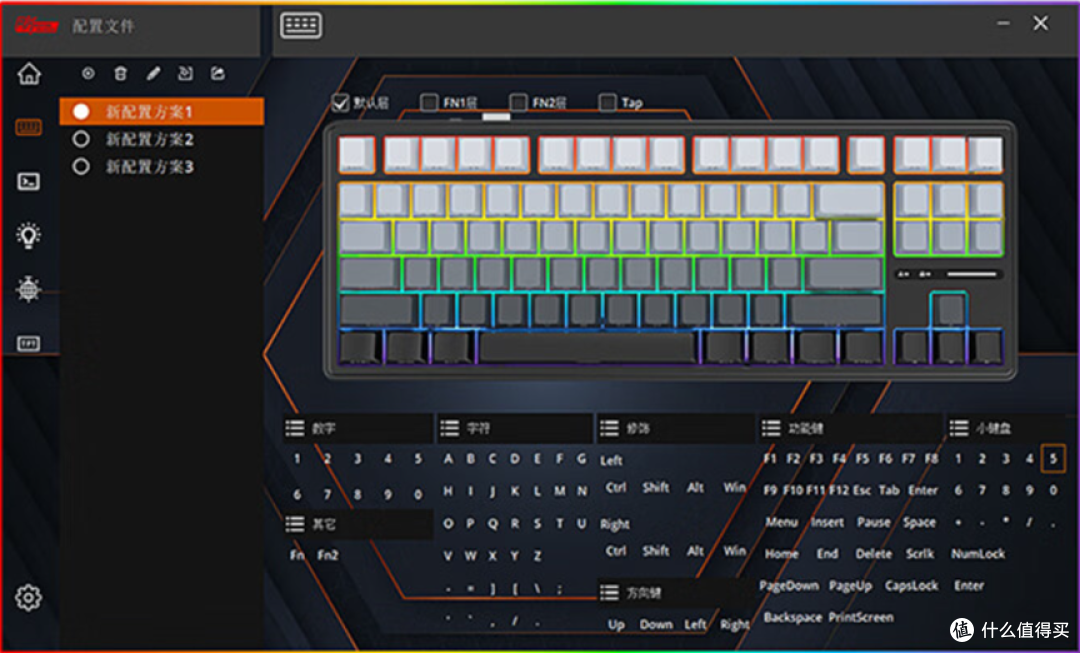The width and height of the screenshot is (1080, 653).
Task: Go to the Home sidebar icon
Action: click(29, 73)
